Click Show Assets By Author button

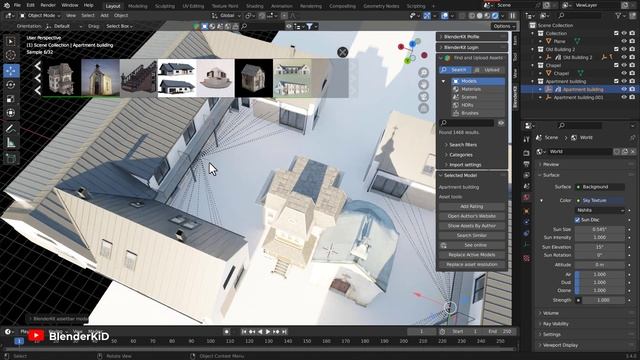click(472, 226)
